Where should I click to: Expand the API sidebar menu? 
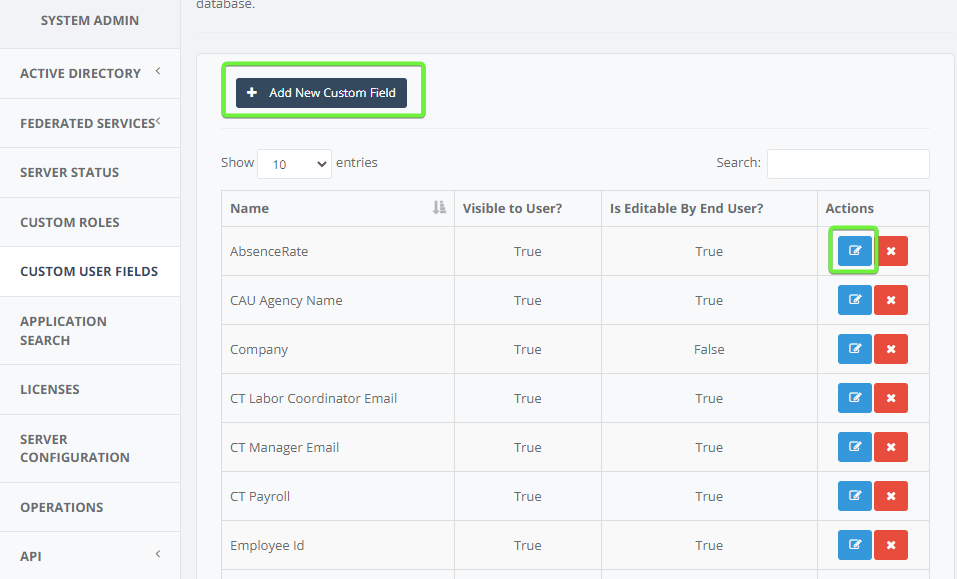point(90,556)
